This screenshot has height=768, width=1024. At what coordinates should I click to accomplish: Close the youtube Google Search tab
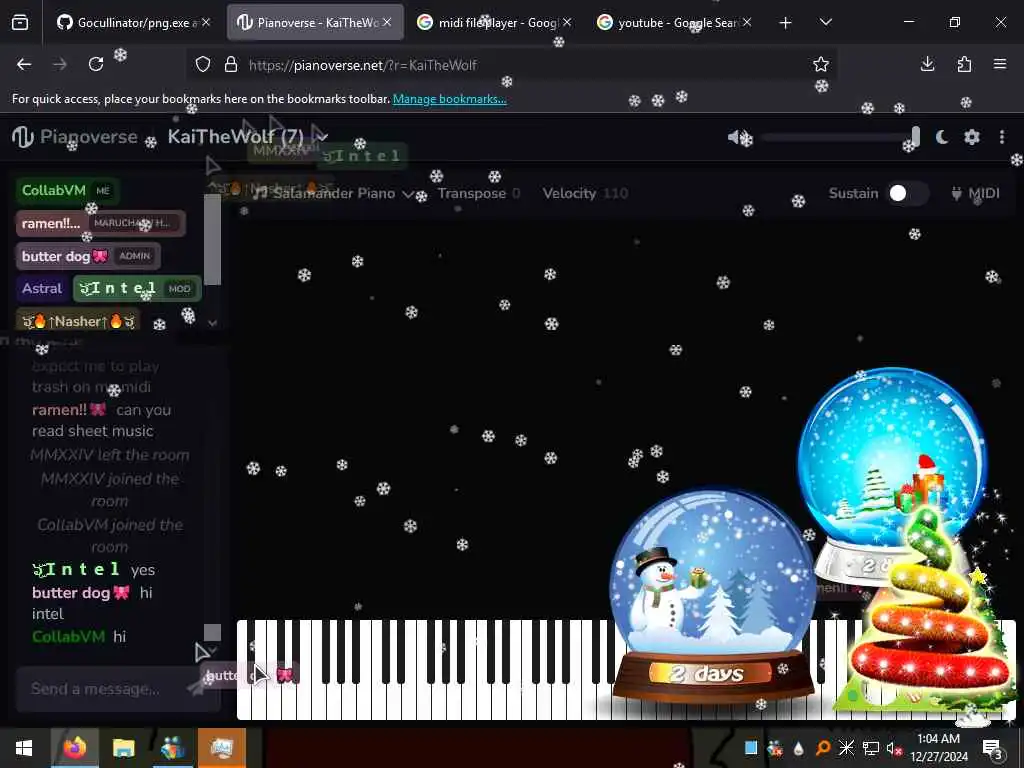(747, 22)
